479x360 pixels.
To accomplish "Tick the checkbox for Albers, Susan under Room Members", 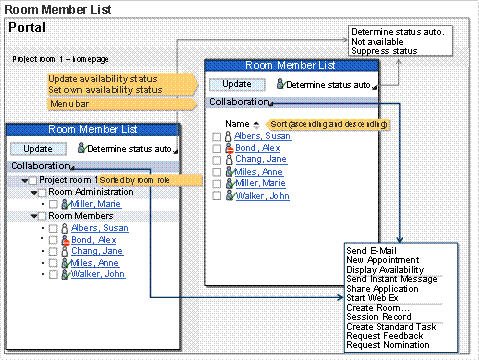I will 53,229.
